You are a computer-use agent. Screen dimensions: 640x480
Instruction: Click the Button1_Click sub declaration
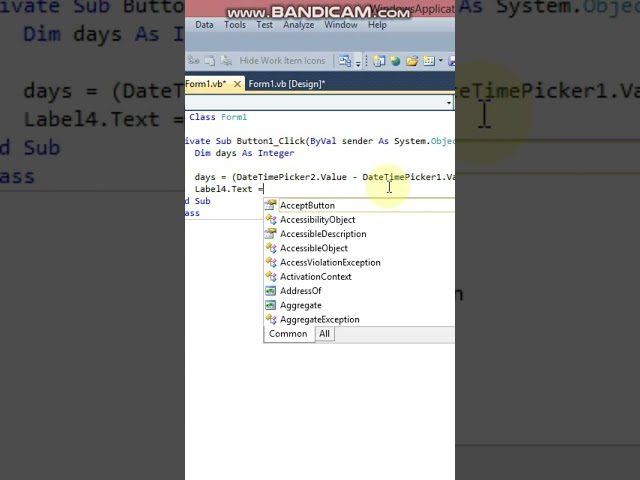pos(320,141)
